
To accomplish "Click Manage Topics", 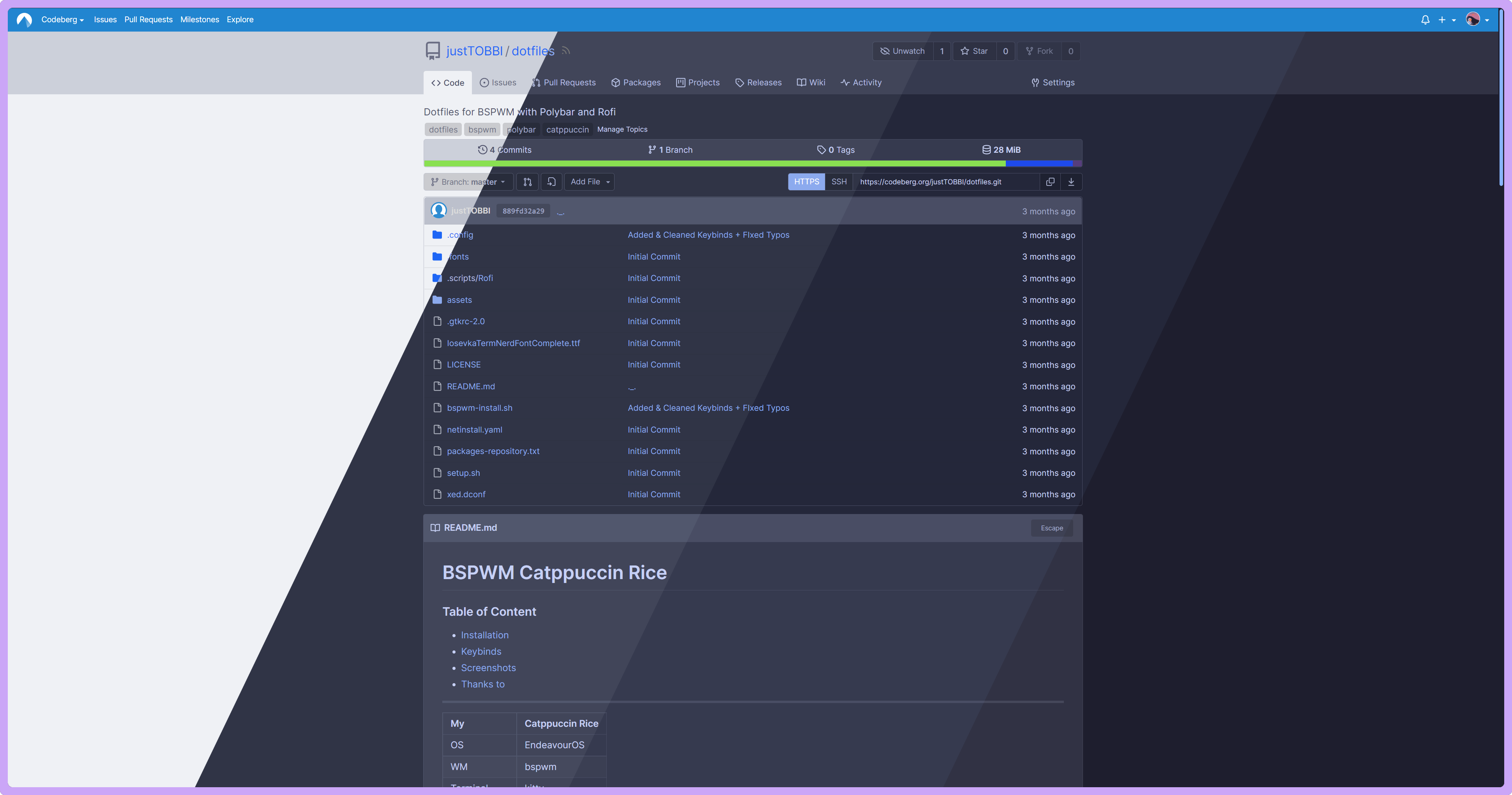I will click(622, 129).
